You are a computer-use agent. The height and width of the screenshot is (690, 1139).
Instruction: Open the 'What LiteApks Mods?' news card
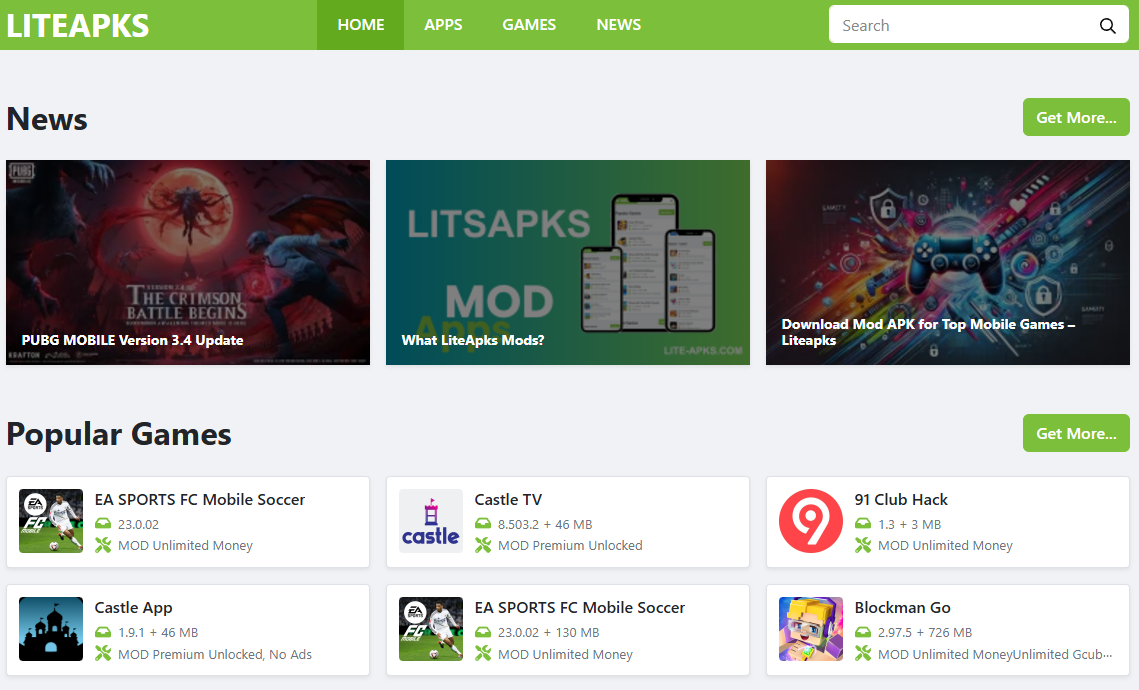[x=568, y=262]
